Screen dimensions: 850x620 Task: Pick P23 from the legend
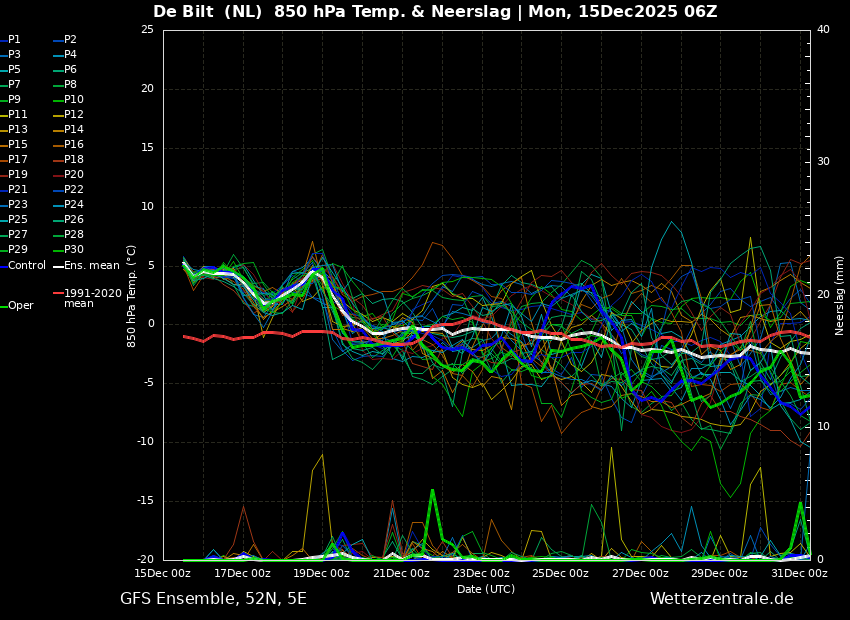click(x=17, y=204)
